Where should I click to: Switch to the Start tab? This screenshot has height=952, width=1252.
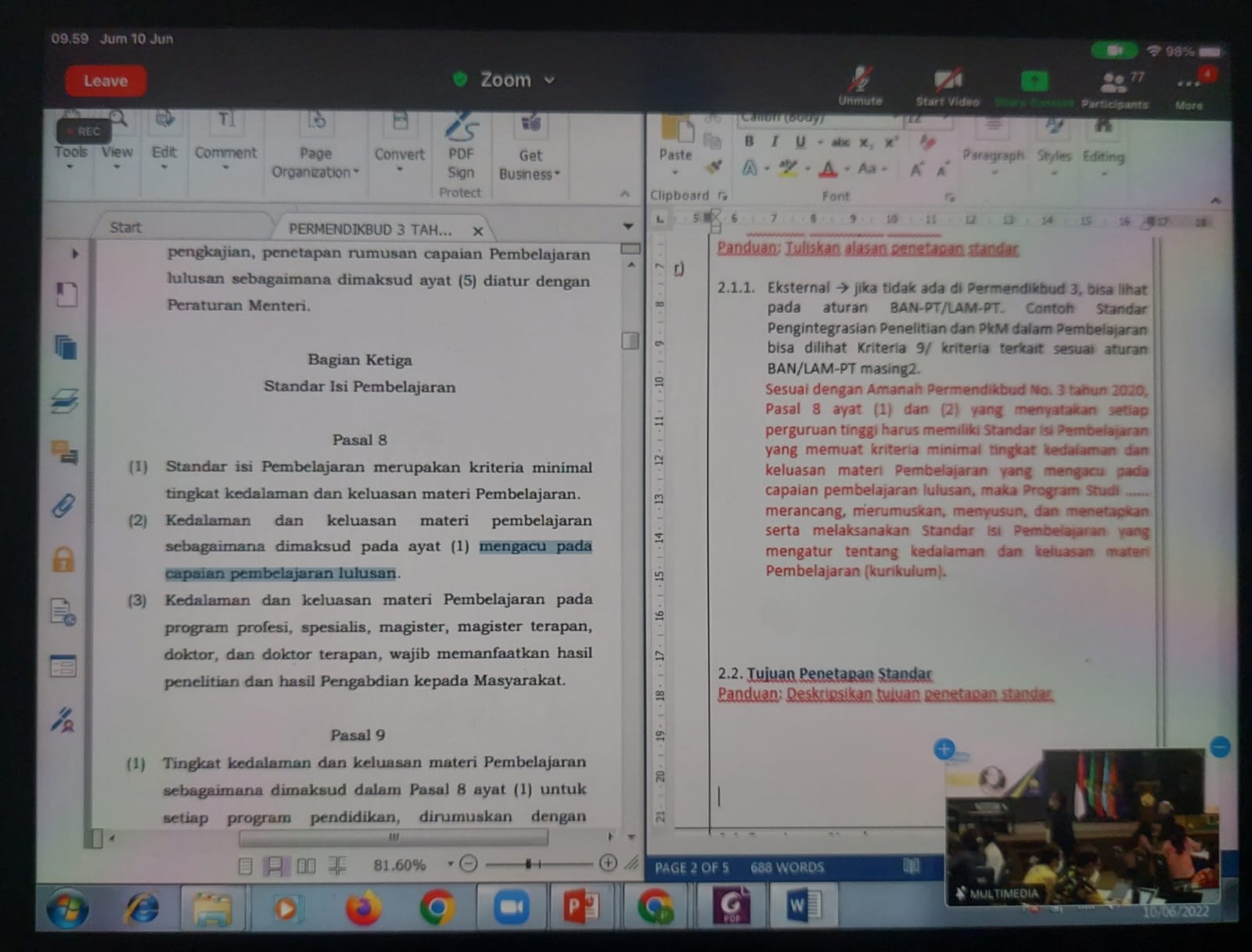pyautogui.click(x=125, y=228)
